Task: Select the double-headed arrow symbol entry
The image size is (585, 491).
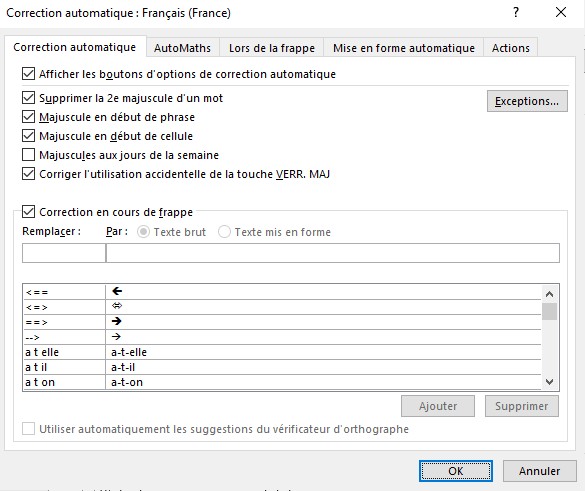Action: tap(117, 306)
